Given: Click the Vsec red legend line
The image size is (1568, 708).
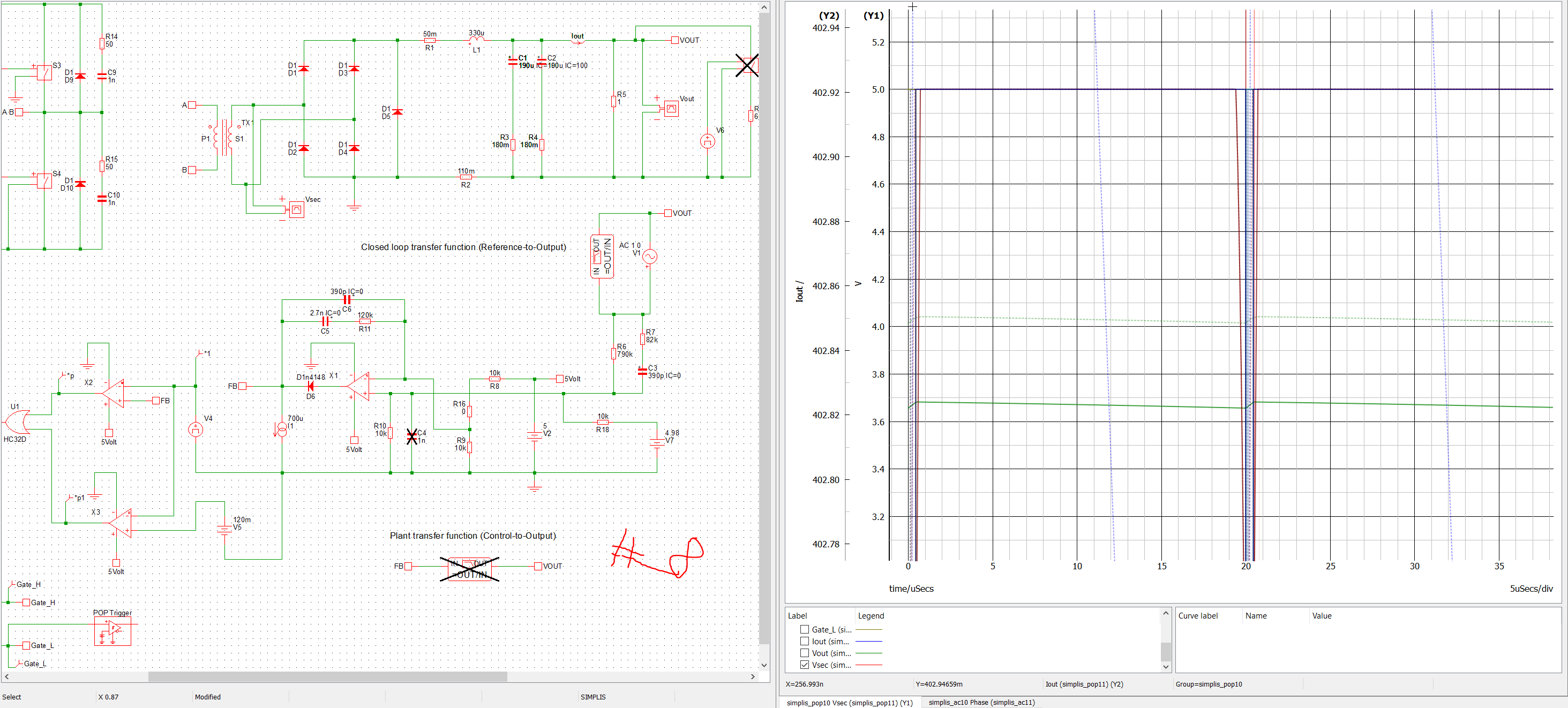Looking at the screenshot, I should pyautogui.click(x=868, y=665).
